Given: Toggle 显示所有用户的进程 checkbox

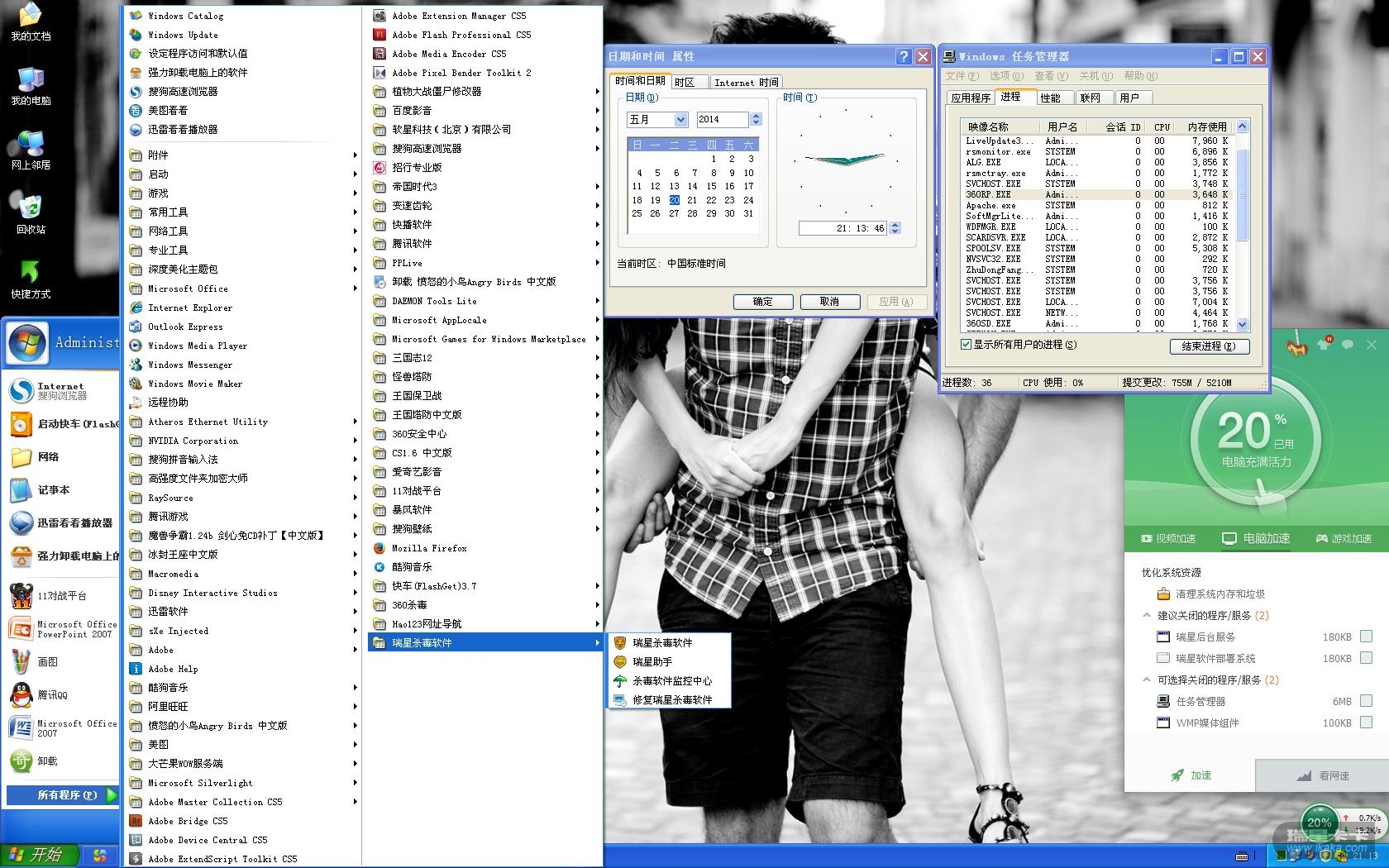Looking at the screenshot, I should pos(966,345).
